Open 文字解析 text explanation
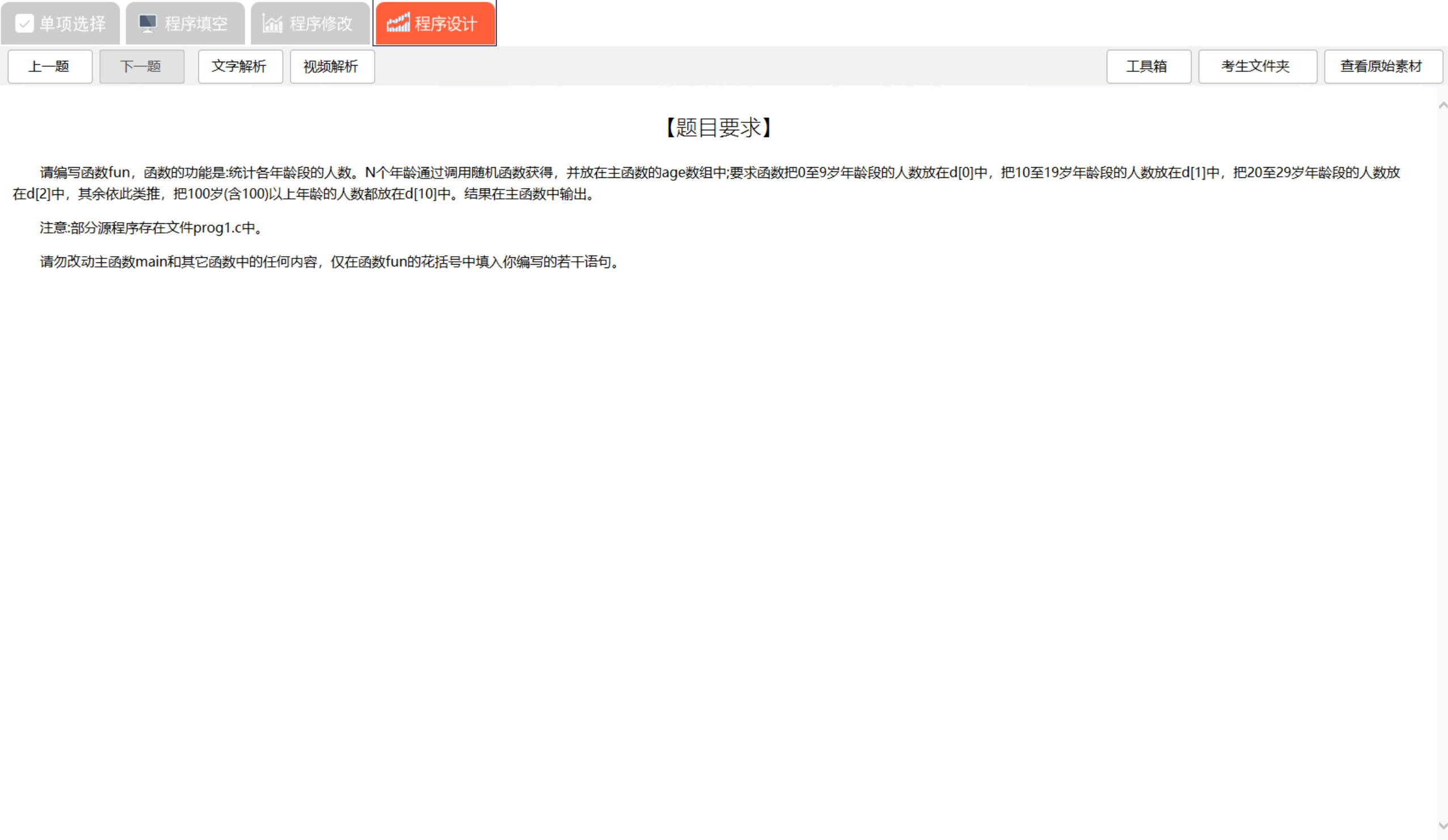The image size is (1448, 840). tap(240, 67)
